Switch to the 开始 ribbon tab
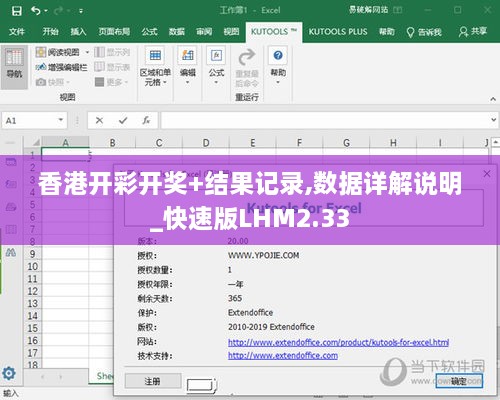The width and height of the screenshot is (500, 400). pos(51,32)
